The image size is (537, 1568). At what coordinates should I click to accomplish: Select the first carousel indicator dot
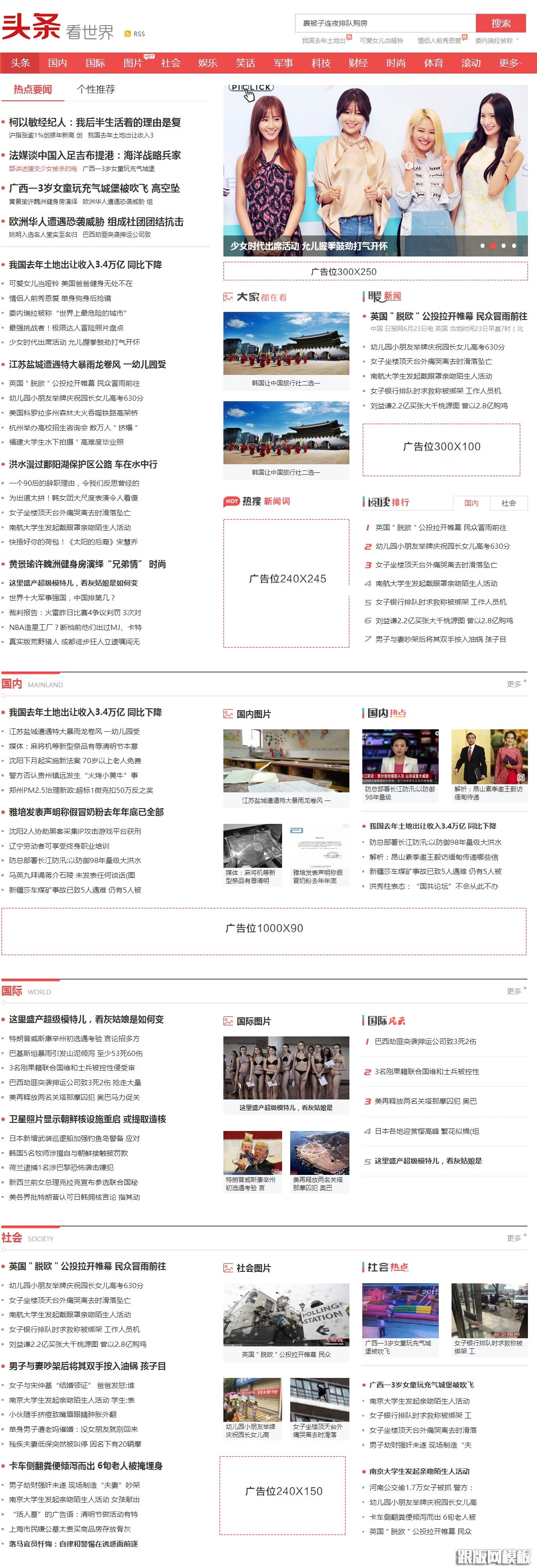[x=482, y=246]
